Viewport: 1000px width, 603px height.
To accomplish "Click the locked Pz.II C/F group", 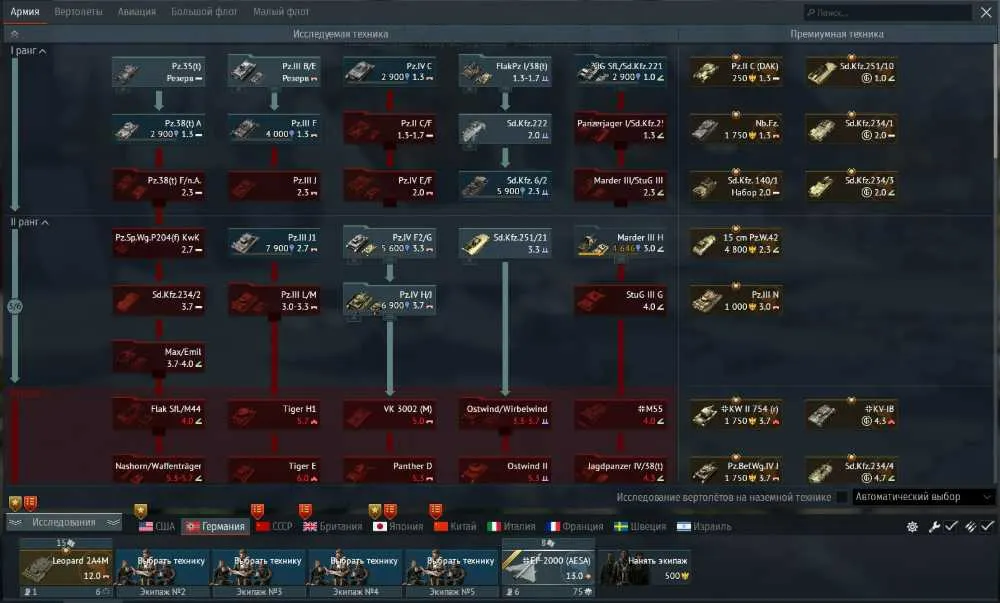I will (389, 129).
